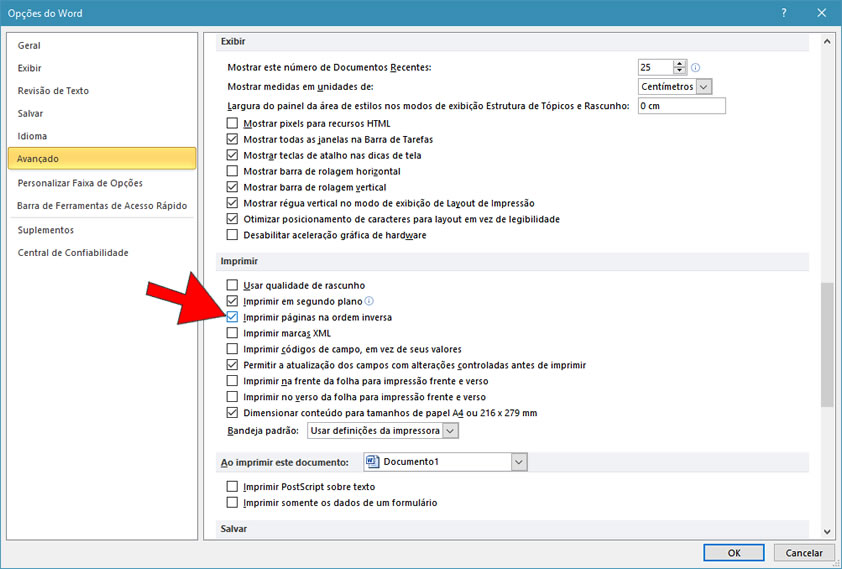Toggle Imprimir páginas na ordem inversa checkbox

click(232, 317)
